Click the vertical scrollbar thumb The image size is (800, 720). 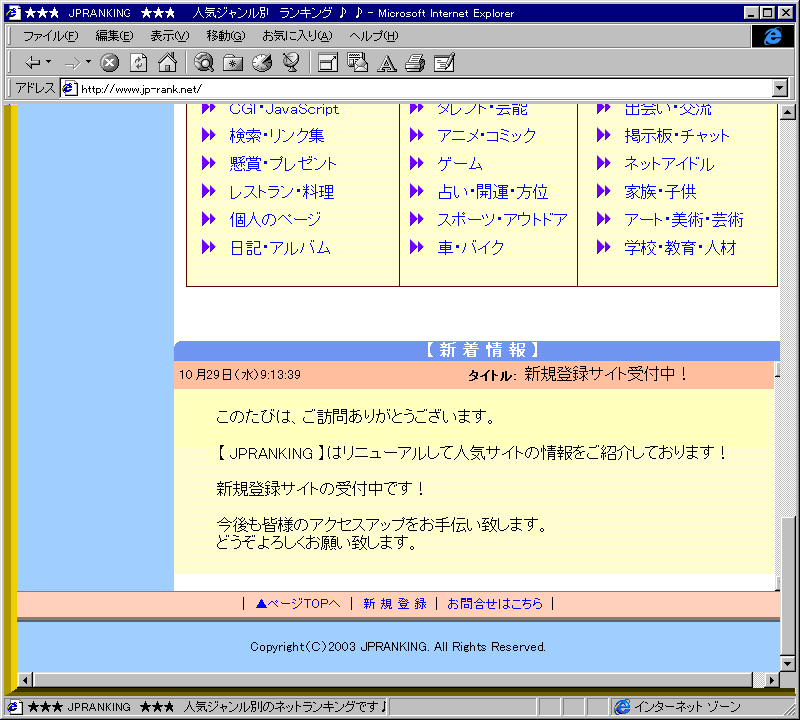[788, 586]
